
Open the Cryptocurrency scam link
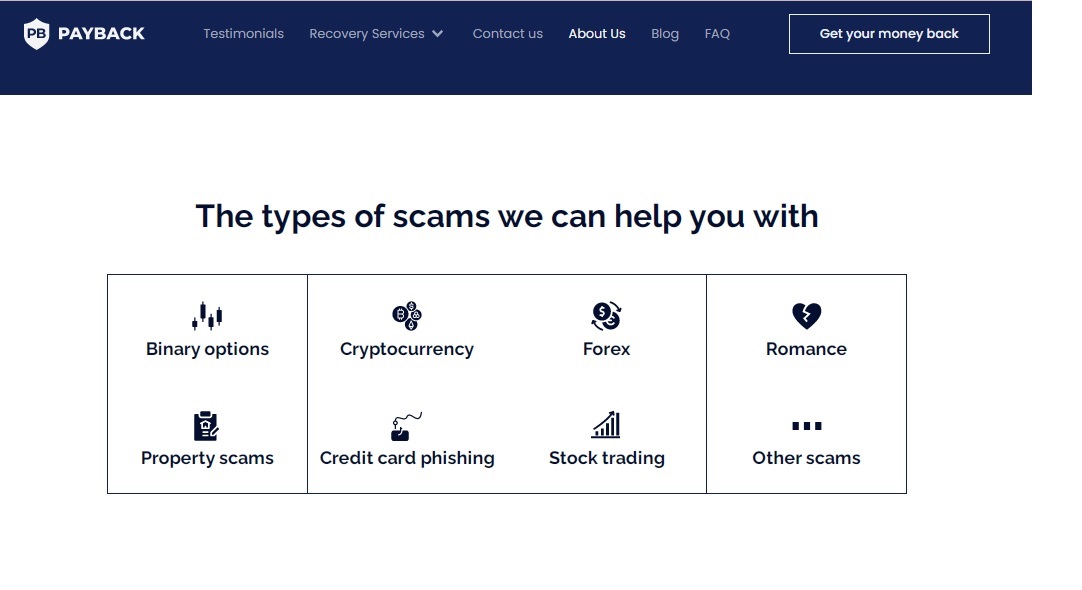click(407, 349)
